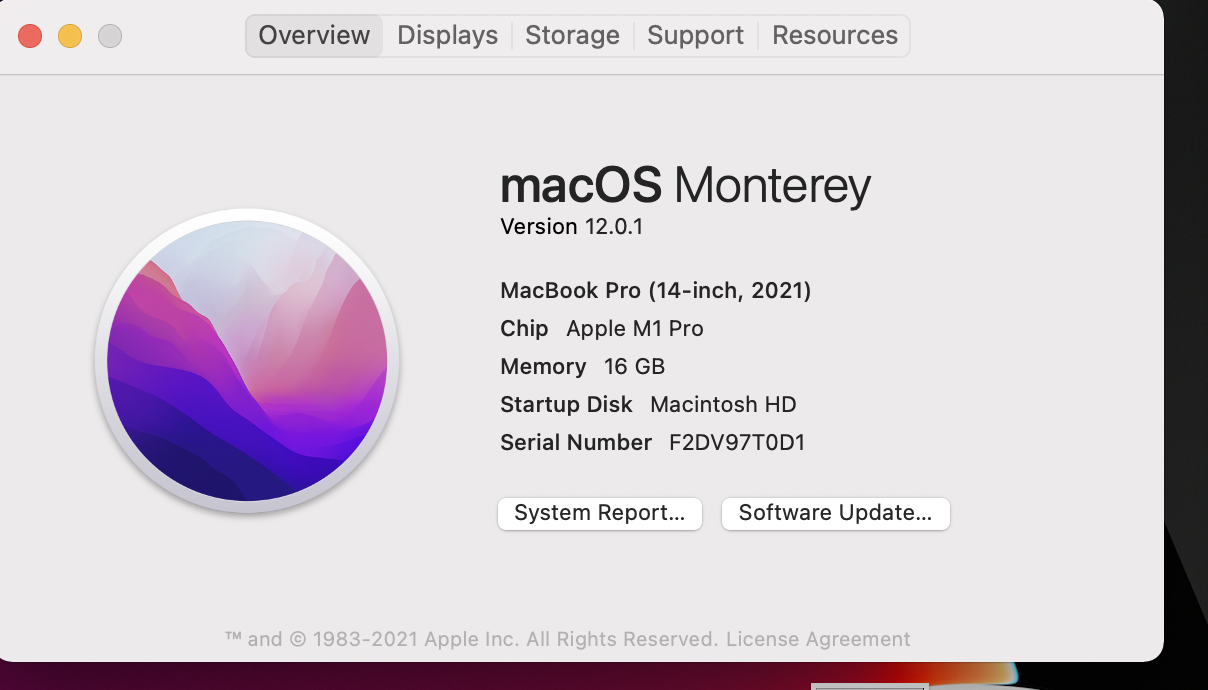The image size is (1208, 690).
Task: Click the serial number F2DV97T0D1
Action: [x=737, y=442]
